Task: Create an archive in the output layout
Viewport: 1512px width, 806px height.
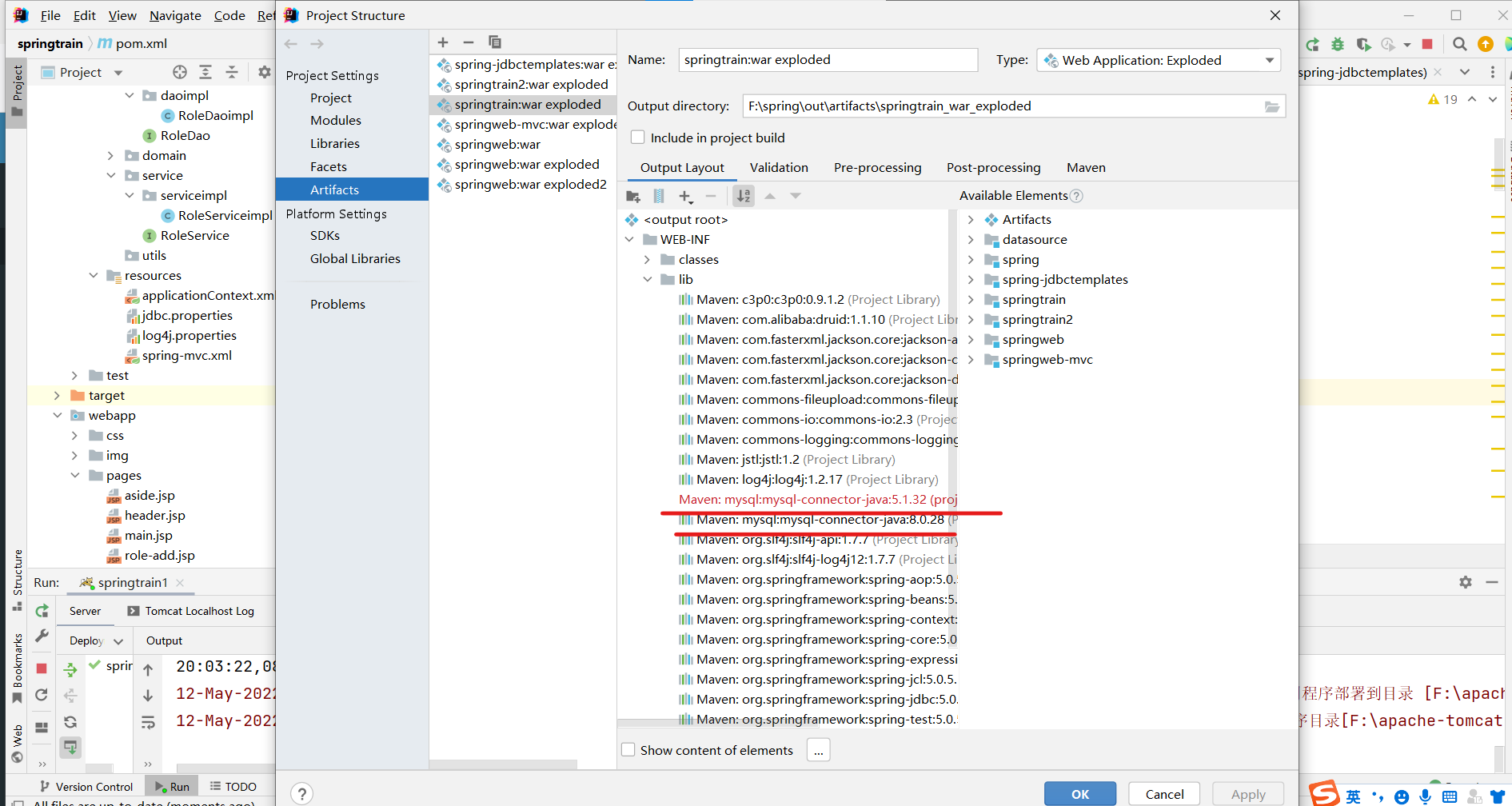Action: click(x=659, y=196)
